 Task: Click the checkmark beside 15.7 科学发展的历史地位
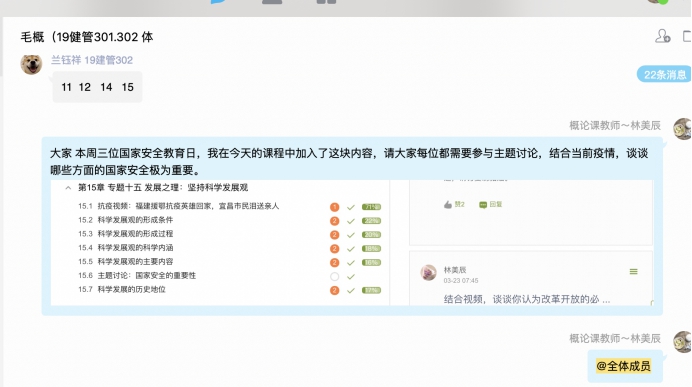[351, 290]
